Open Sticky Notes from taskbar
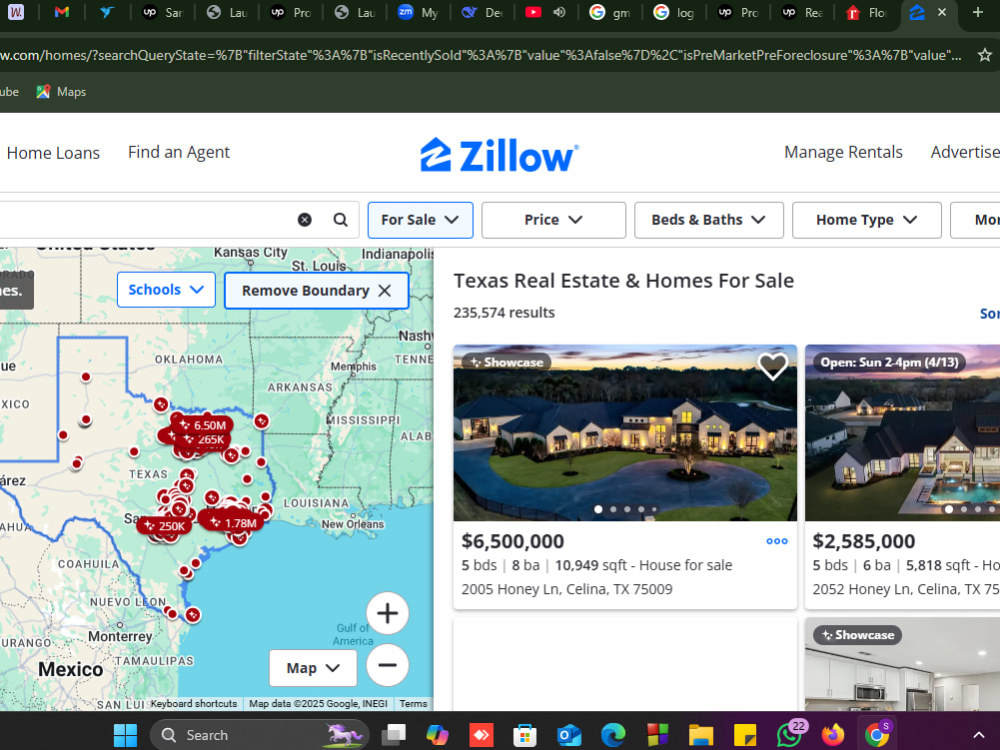Screen dimensions: 1000x750 [745, 735]
